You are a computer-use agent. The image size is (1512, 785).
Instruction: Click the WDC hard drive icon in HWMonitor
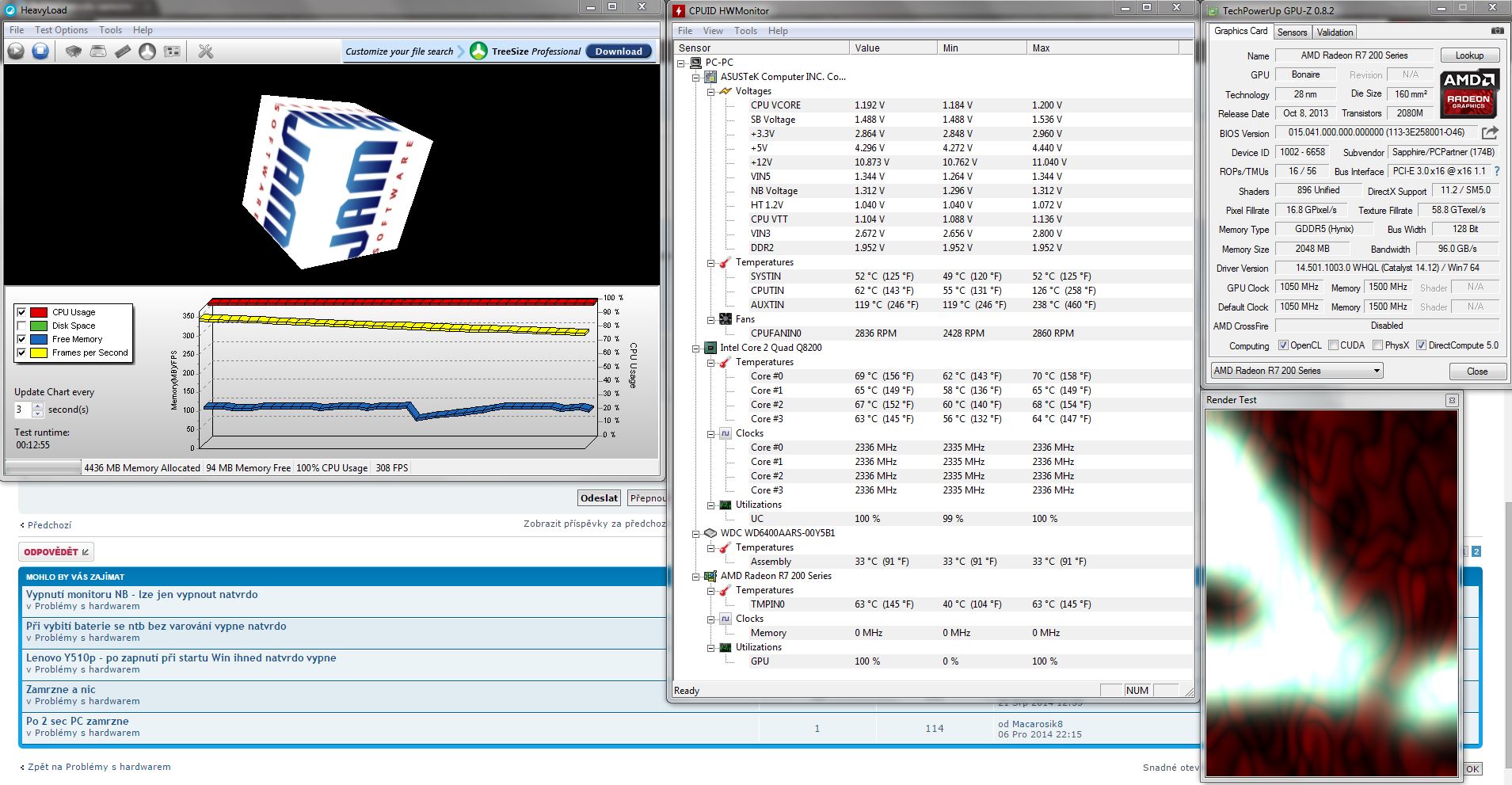click(710, 533)
